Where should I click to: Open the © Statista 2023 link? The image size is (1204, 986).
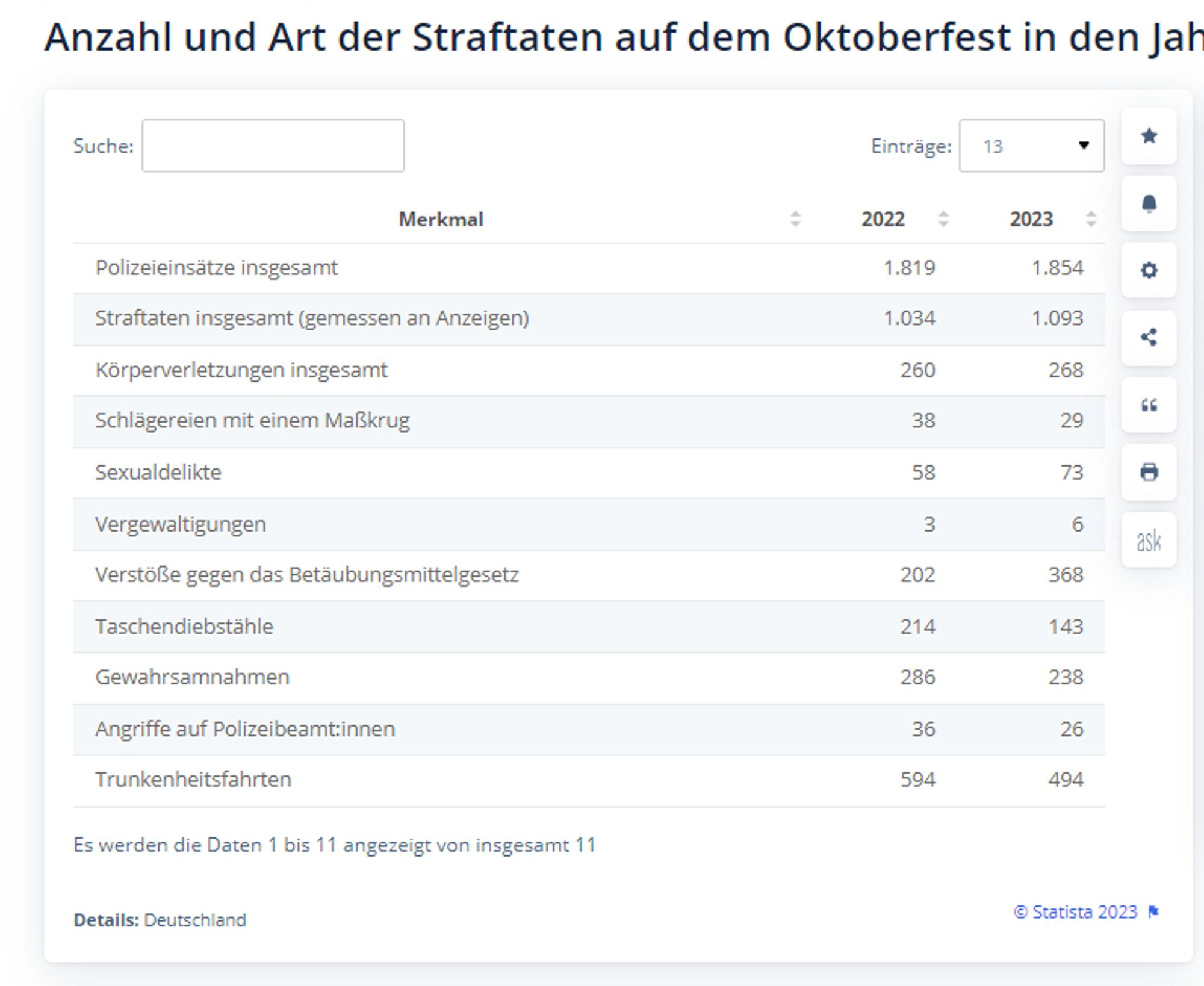pyautogui.click(x=1076, y=911)
